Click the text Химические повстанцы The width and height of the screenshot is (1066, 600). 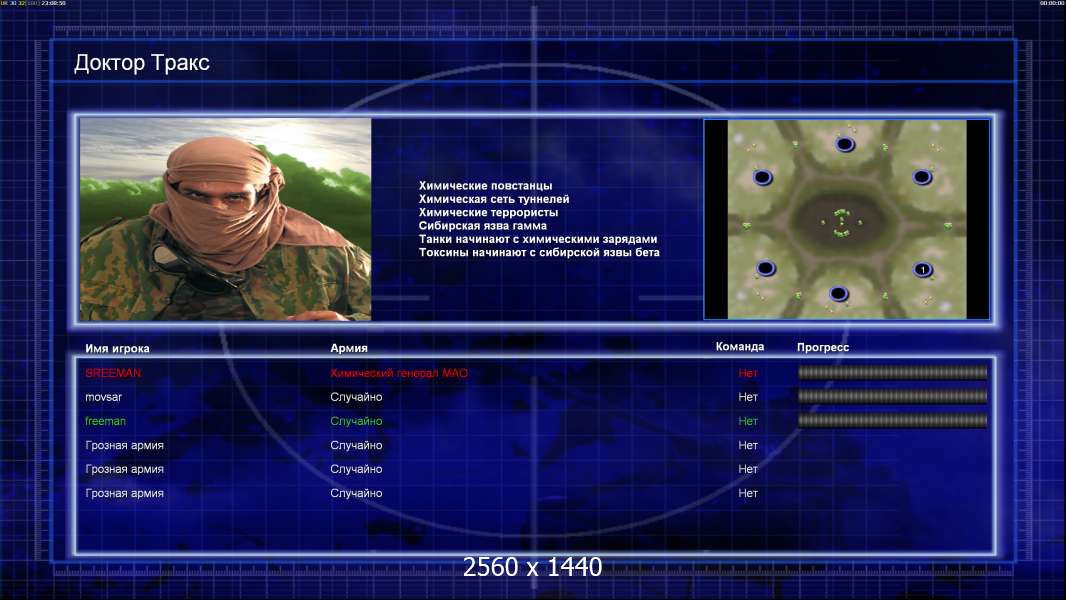coord(485,186)
